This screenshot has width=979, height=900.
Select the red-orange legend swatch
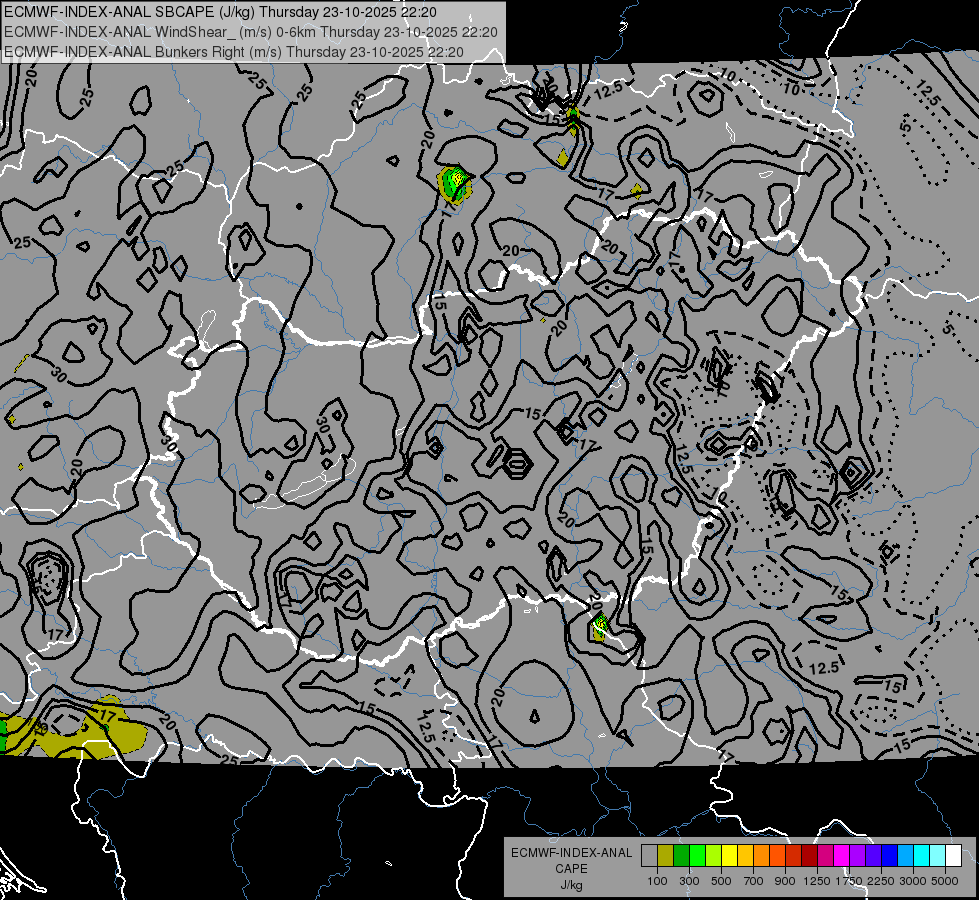pos(777,856)
